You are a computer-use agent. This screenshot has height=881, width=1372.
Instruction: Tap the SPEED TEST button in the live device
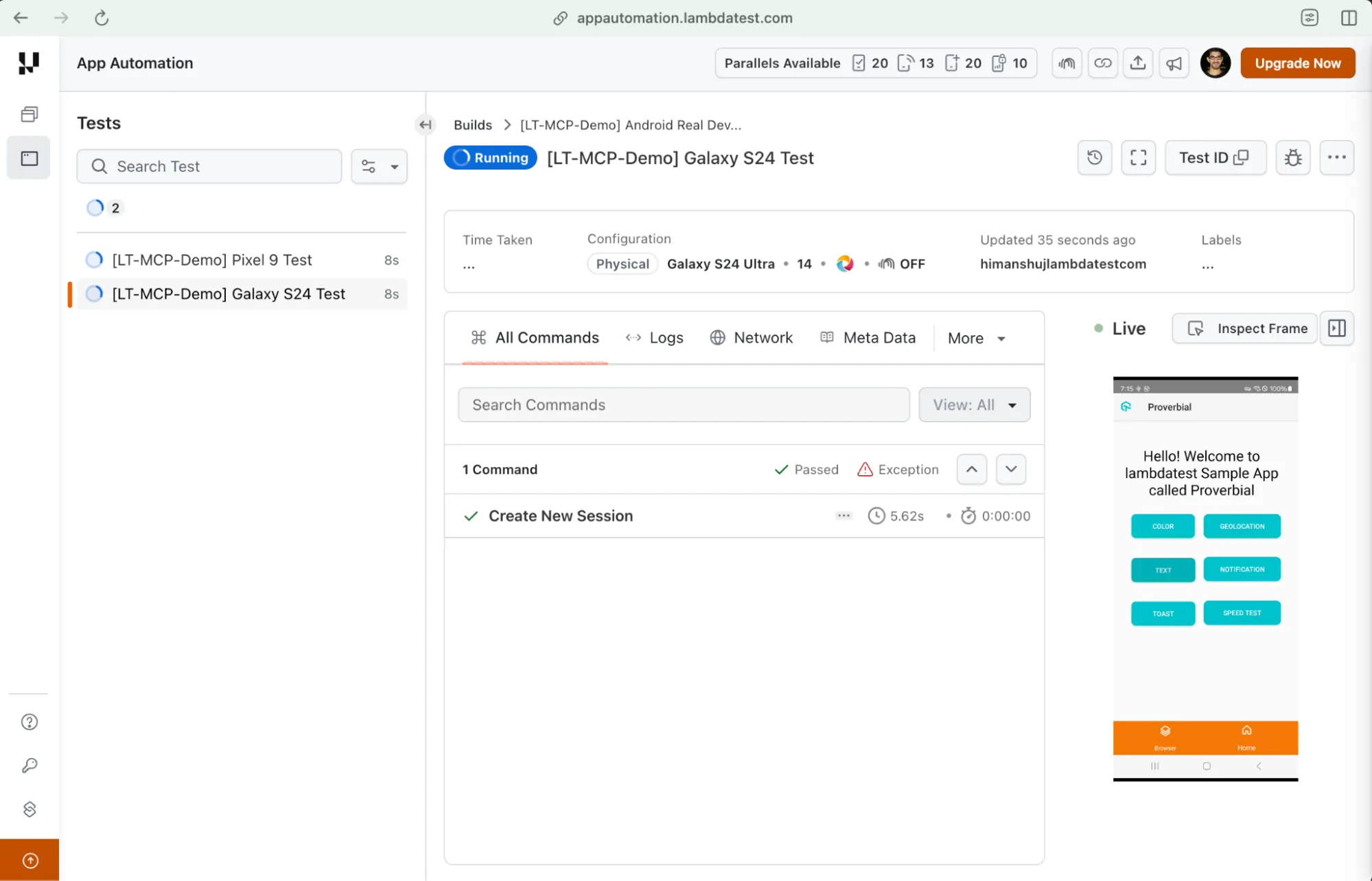[1242, 613]
